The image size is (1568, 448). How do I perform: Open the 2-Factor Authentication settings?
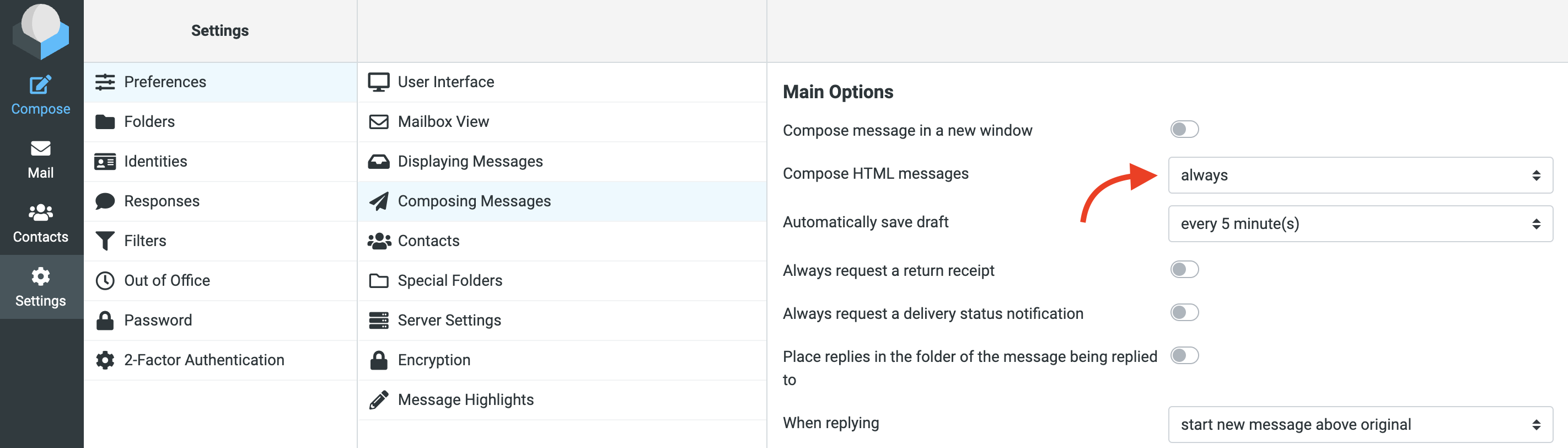pos(204,360)
